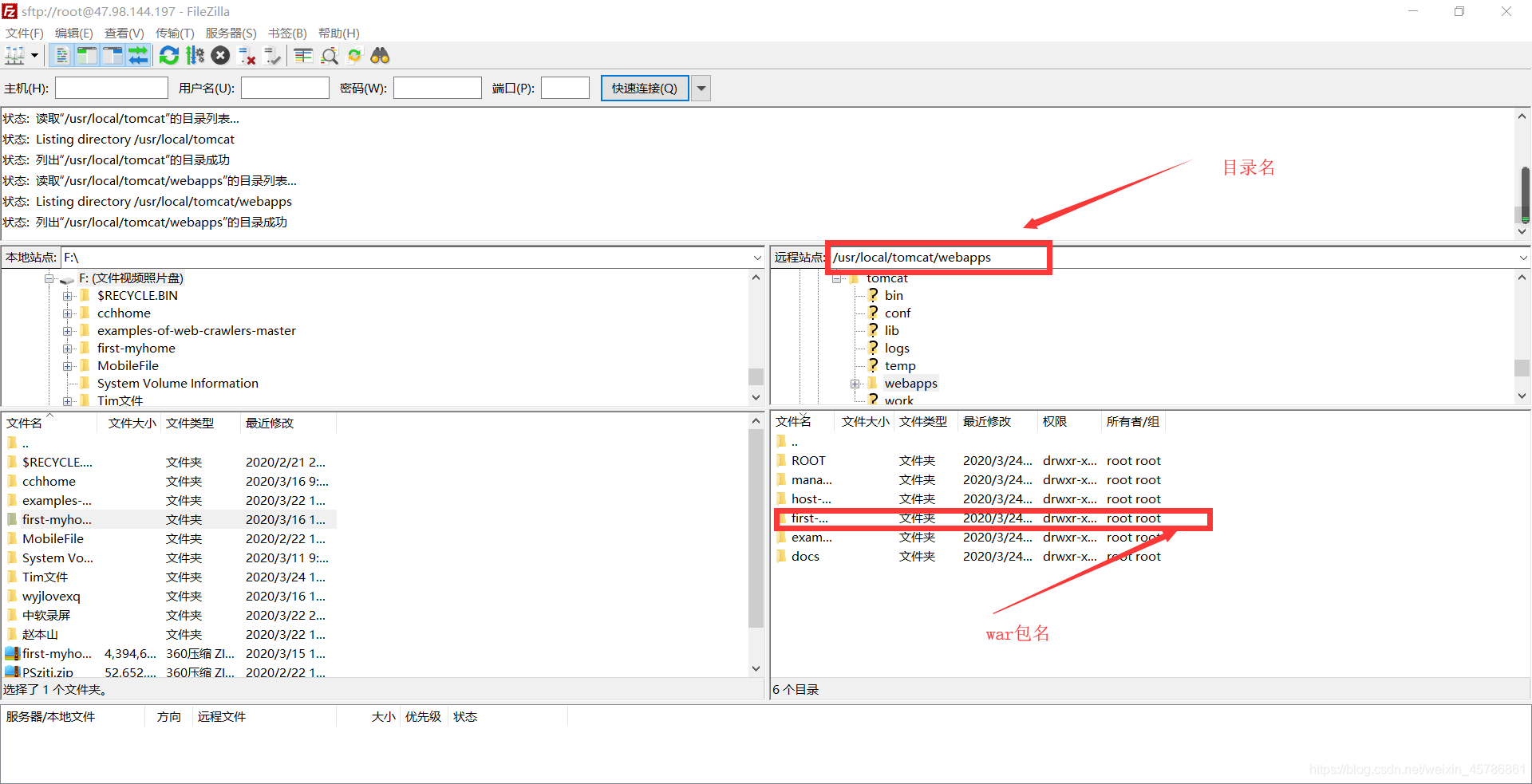Open the 查看(V) menu

(x=124, y=33)
